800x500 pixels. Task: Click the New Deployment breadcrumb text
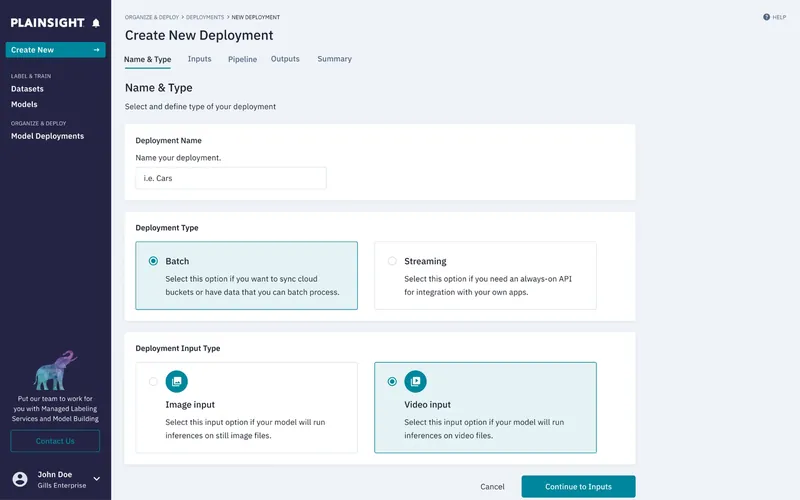pyautogui.click(x=256, y=17)
